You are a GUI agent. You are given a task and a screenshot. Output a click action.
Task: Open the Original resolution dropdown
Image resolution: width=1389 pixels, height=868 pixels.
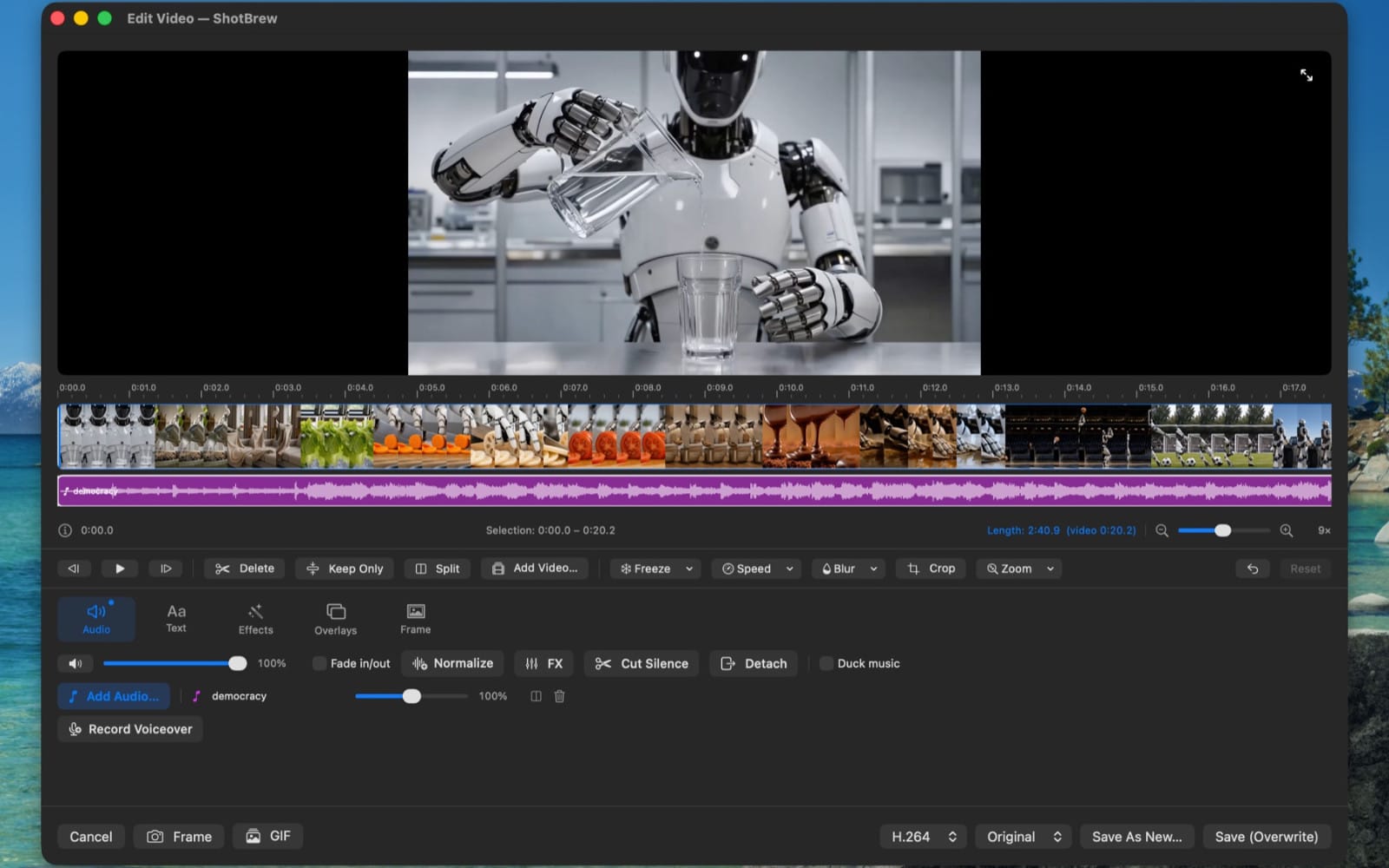pos(1024,837)
